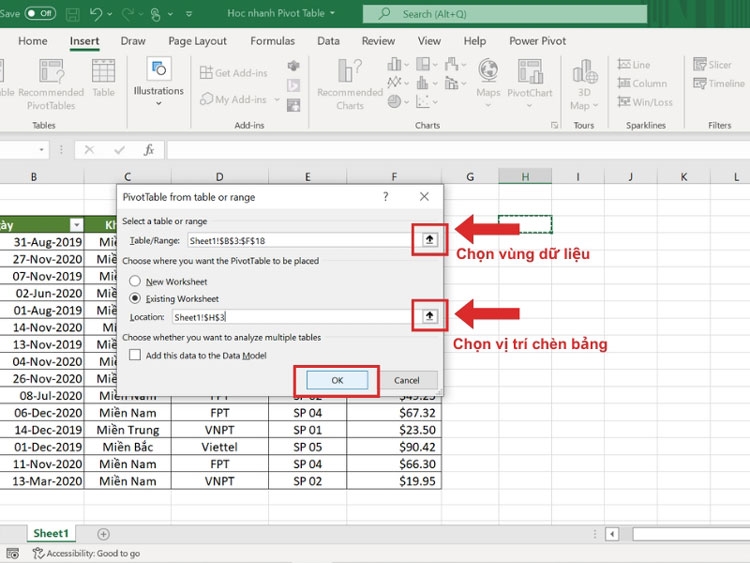Screen dimensions: 750x563
Task: Click the Cancel button in dialog
Action: [x=407, y=380]
